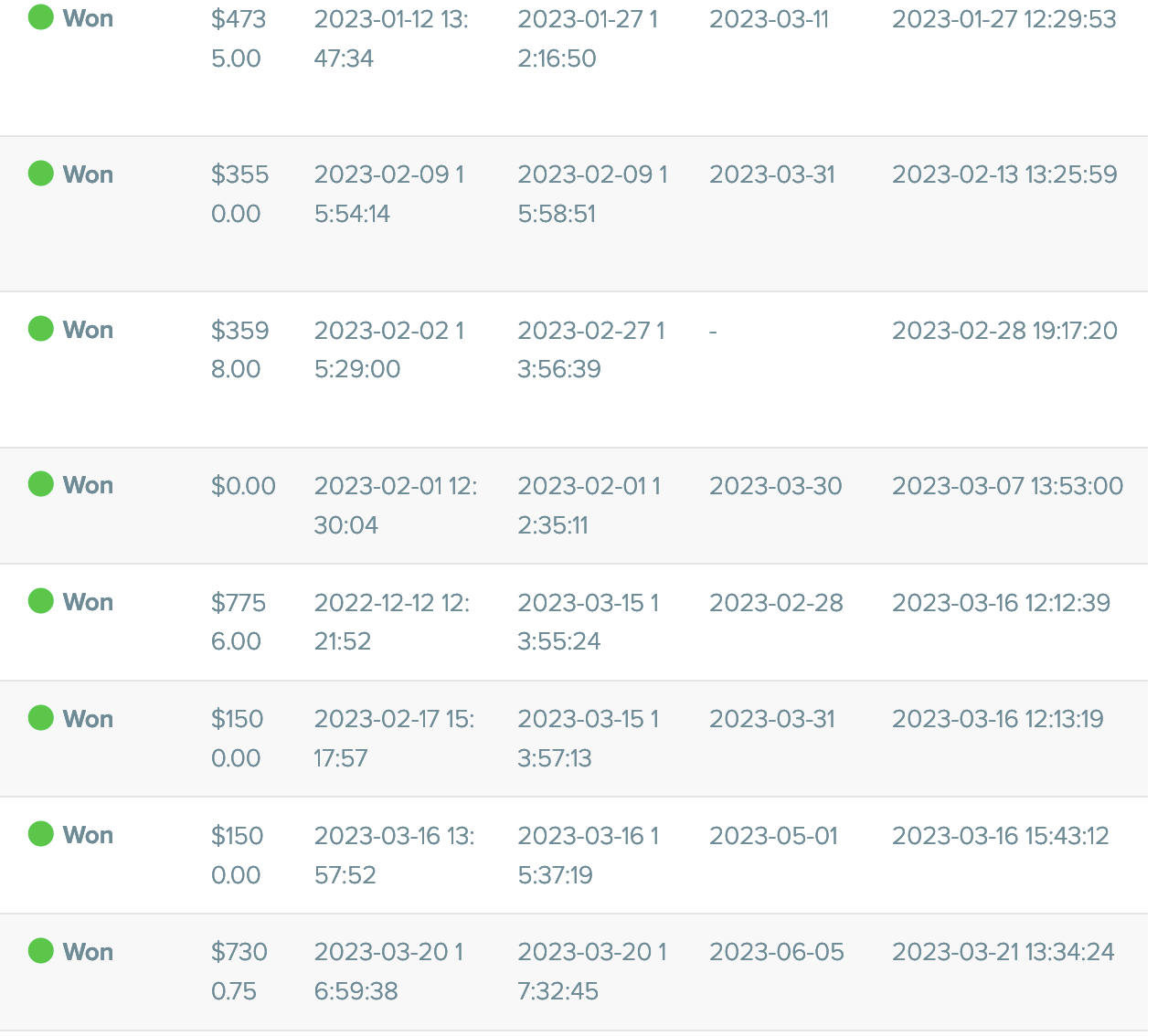Click the green status dot in the $0.00 row
The width and height of the screenshot is (1168, 1036).
click(x=41, y=483)
